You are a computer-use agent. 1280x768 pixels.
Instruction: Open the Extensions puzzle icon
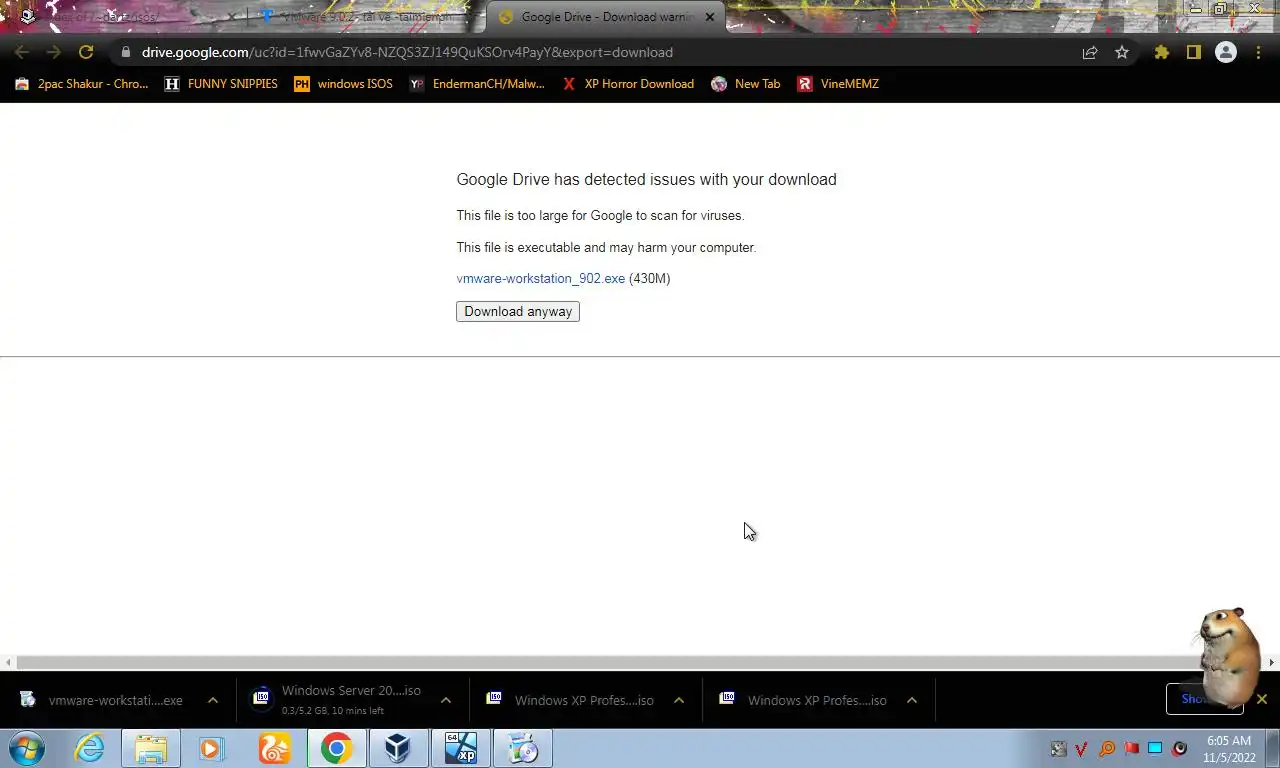tap(1161, 52)
